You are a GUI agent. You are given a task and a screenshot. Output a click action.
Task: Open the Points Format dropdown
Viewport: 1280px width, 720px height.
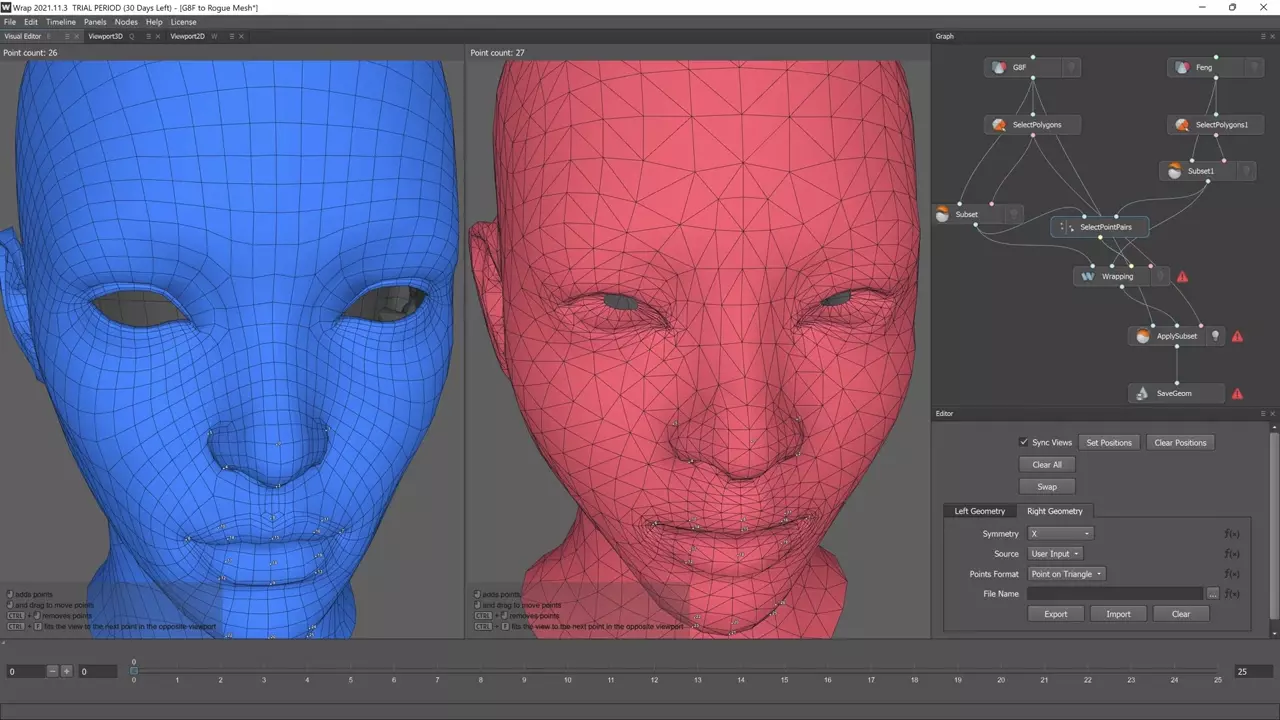1067,574
